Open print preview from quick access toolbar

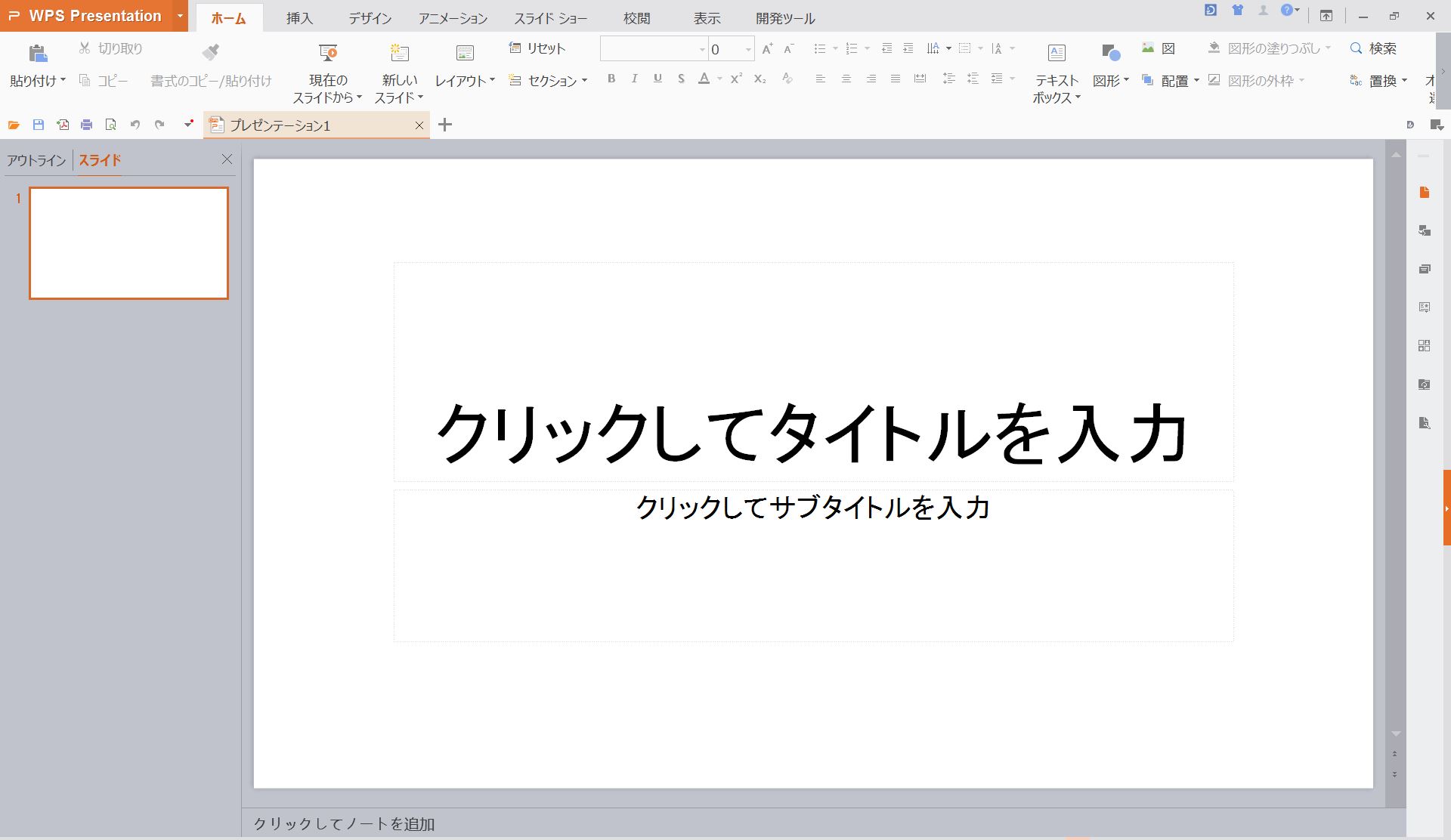[110, 125]
